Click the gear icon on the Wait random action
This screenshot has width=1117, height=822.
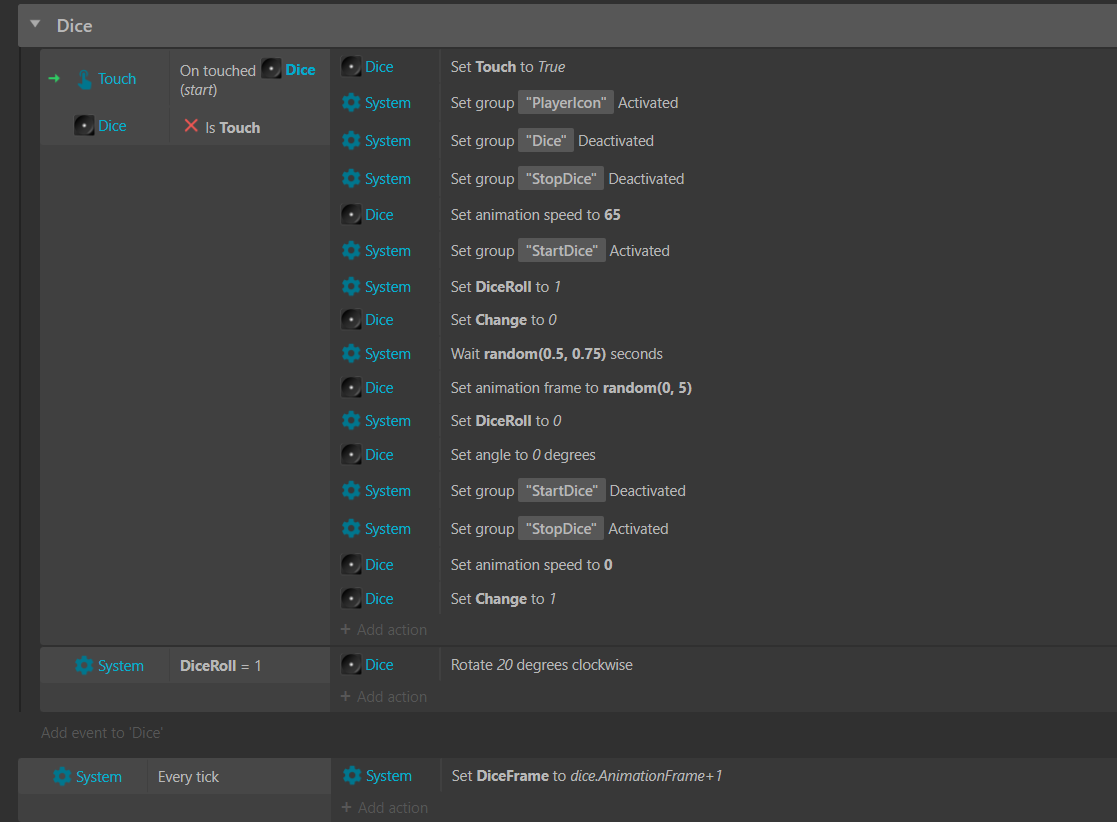(x=351, y=354)
